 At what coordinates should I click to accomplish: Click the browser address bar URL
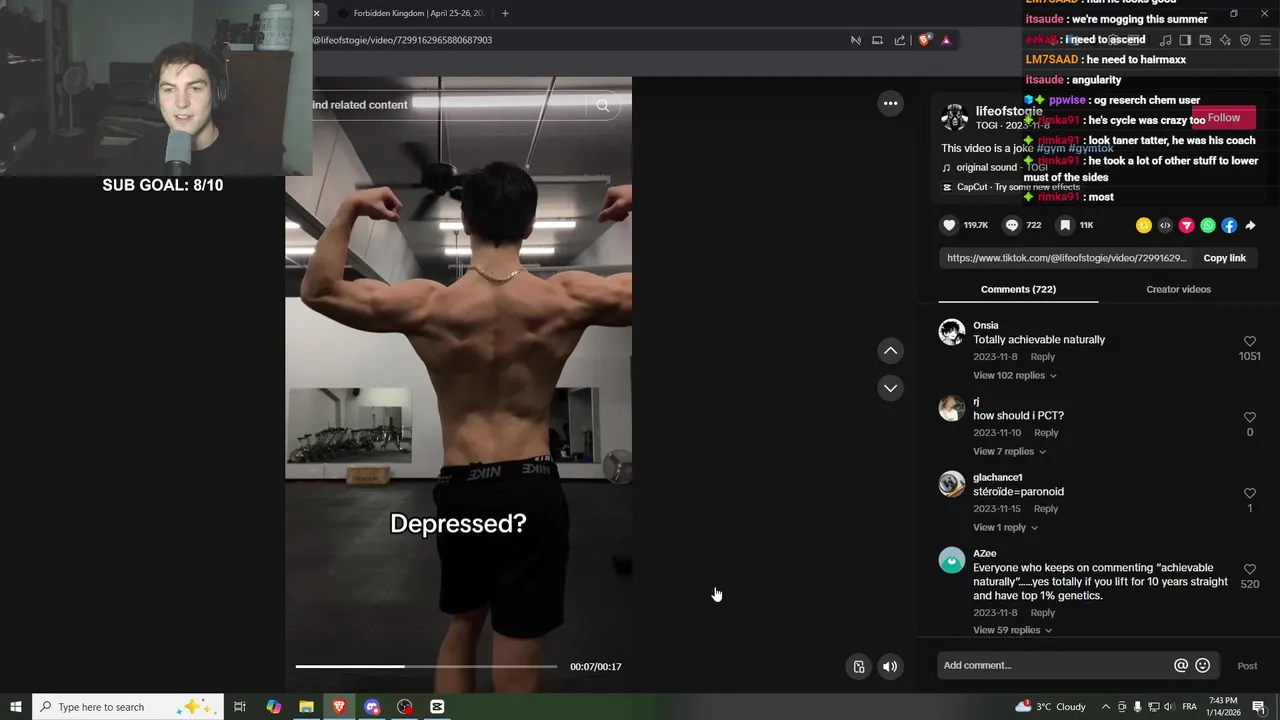[402, 40]
